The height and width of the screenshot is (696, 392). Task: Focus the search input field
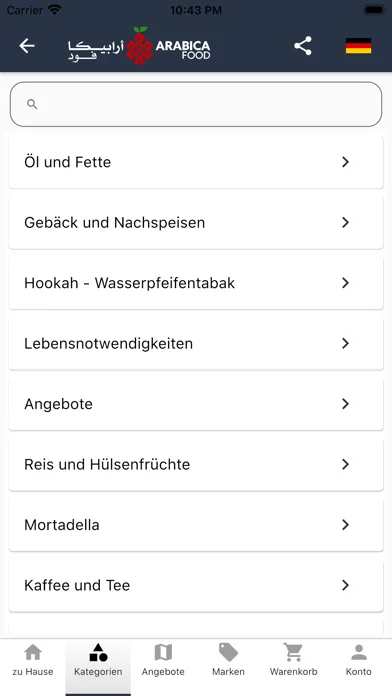click(x=196, y=104)
